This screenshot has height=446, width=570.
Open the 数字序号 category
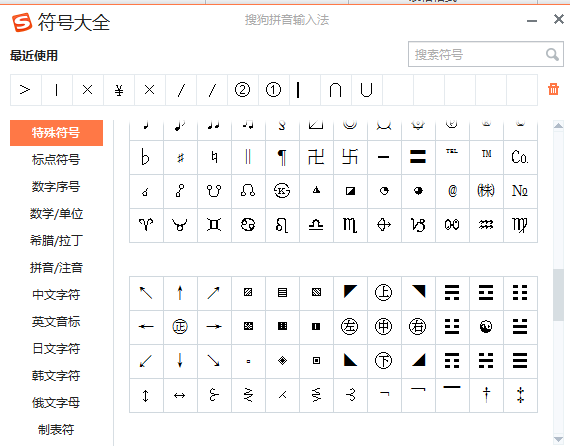pyautogui.click(x=56, y=186)
